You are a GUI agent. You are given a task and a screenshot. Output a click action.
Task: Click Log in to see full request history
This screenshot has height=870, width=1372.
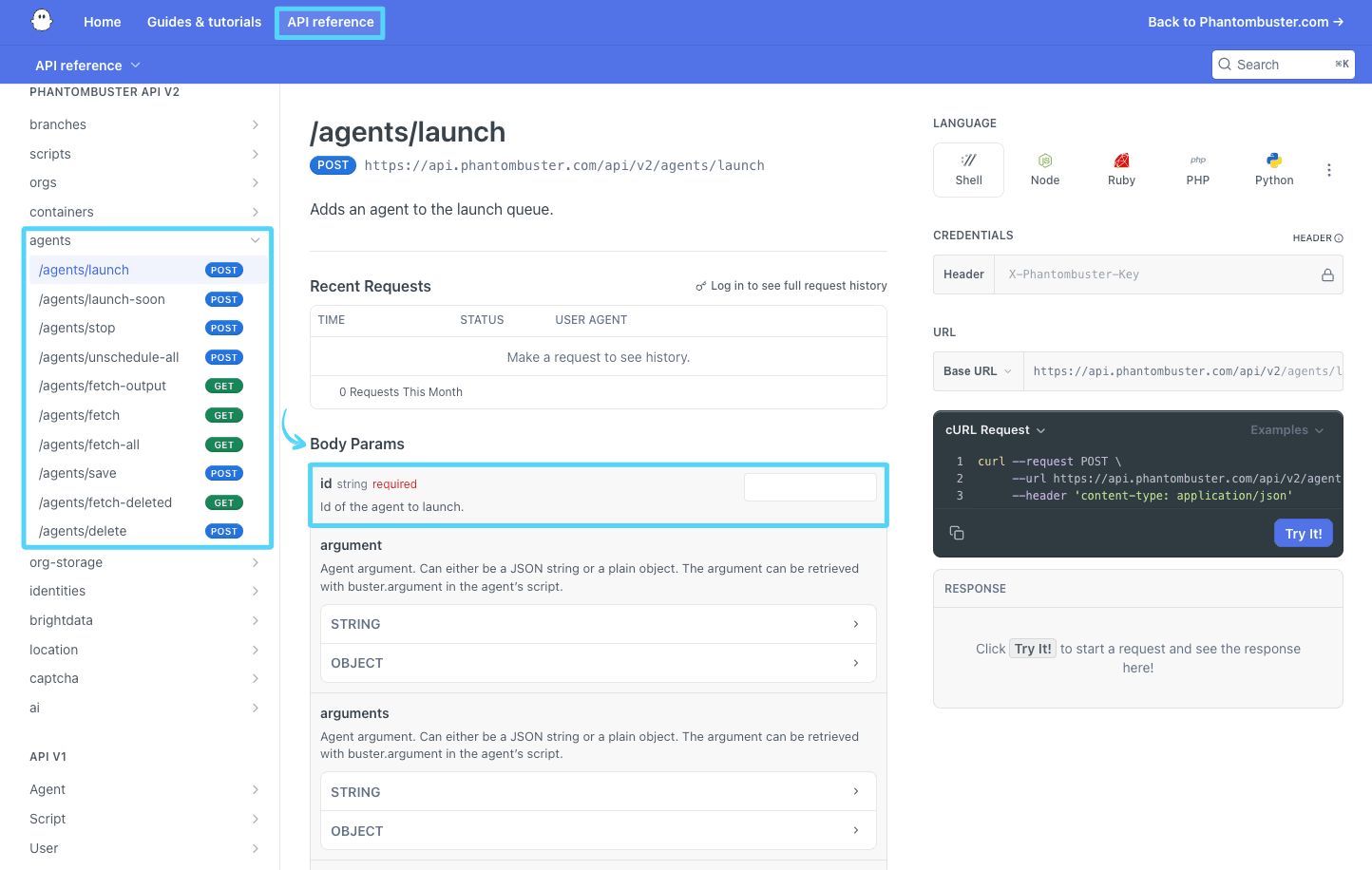coord(798,286)
